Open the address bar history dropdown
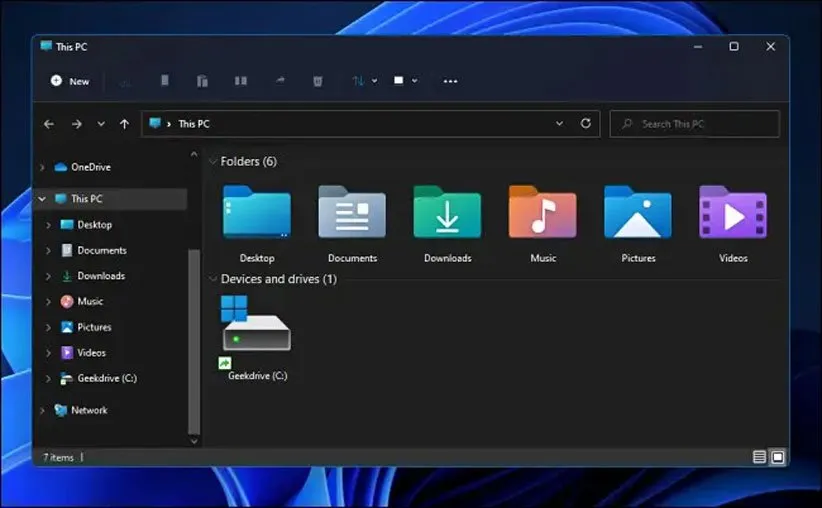 [559, 124]
